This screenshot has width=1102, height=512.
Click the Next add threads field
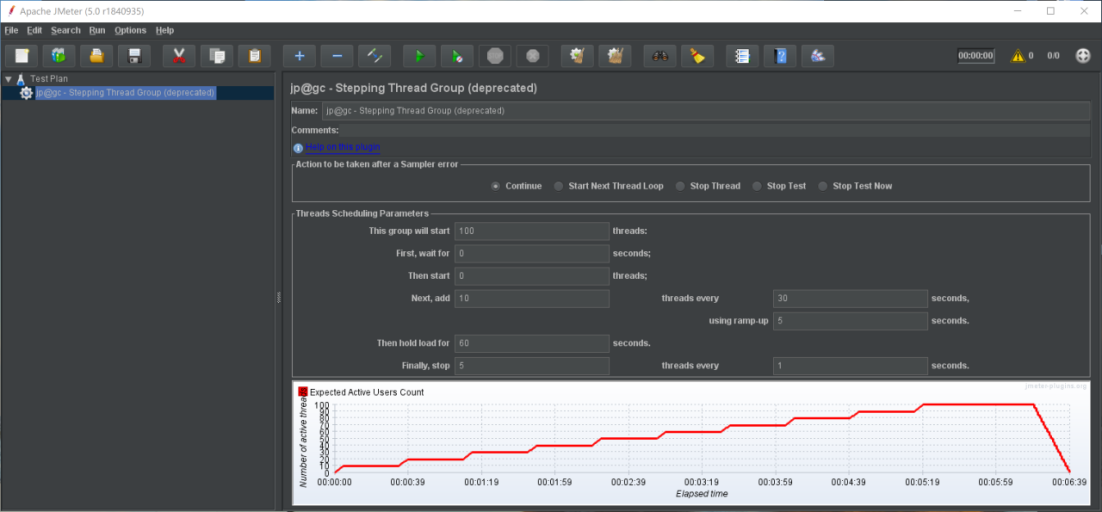tap(532, 298)
